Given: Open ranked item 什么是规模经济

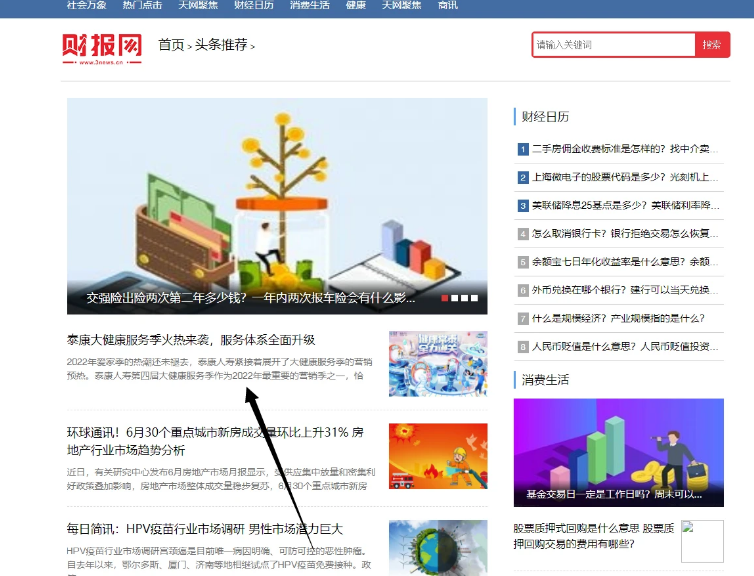Looking at the screenshot, I should (618, 318).
